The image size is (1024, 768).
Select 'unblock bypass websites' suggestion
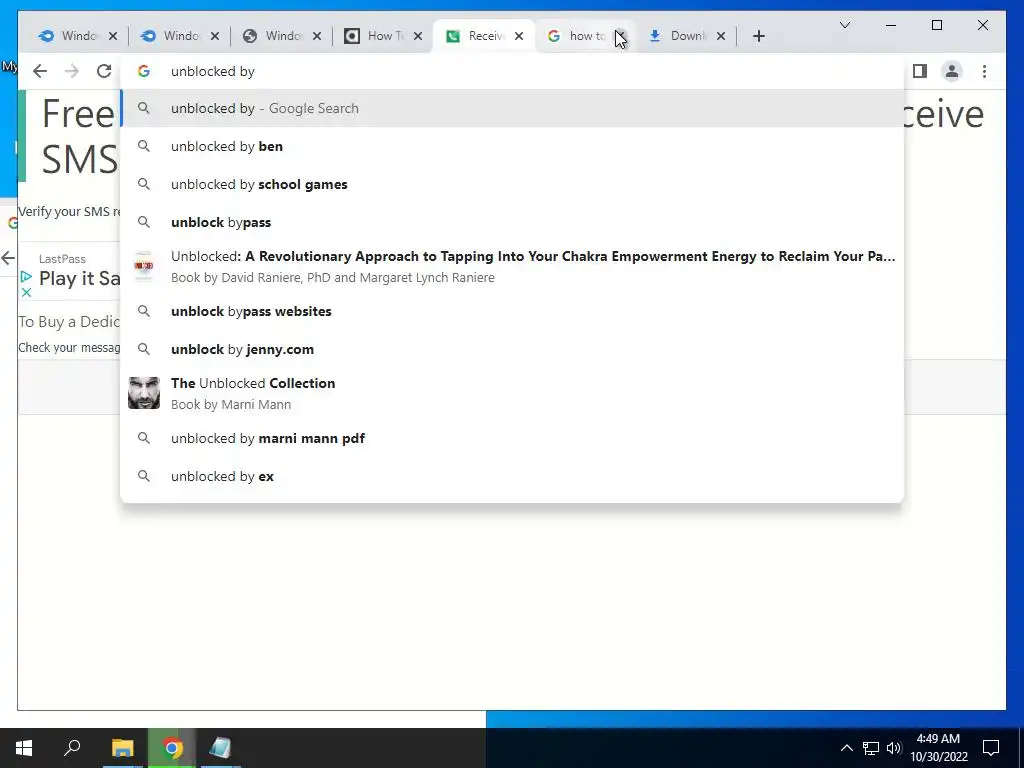513,312
